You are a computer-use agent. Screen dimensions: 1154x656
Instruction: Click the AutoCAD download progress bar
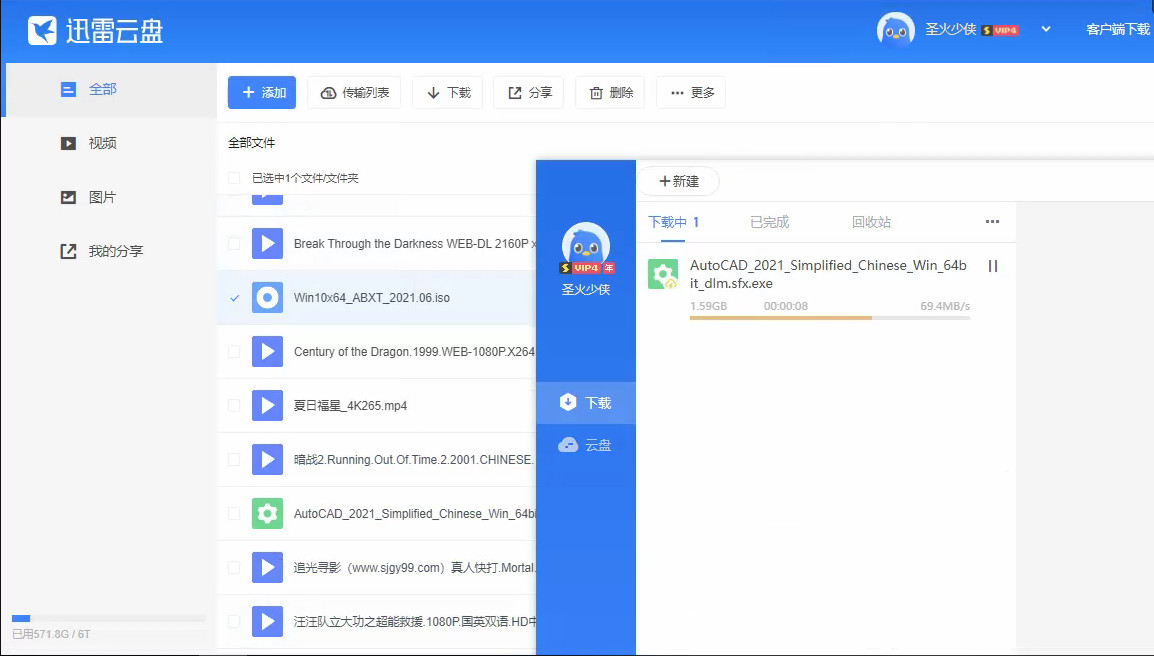click(x=829, y=318)
